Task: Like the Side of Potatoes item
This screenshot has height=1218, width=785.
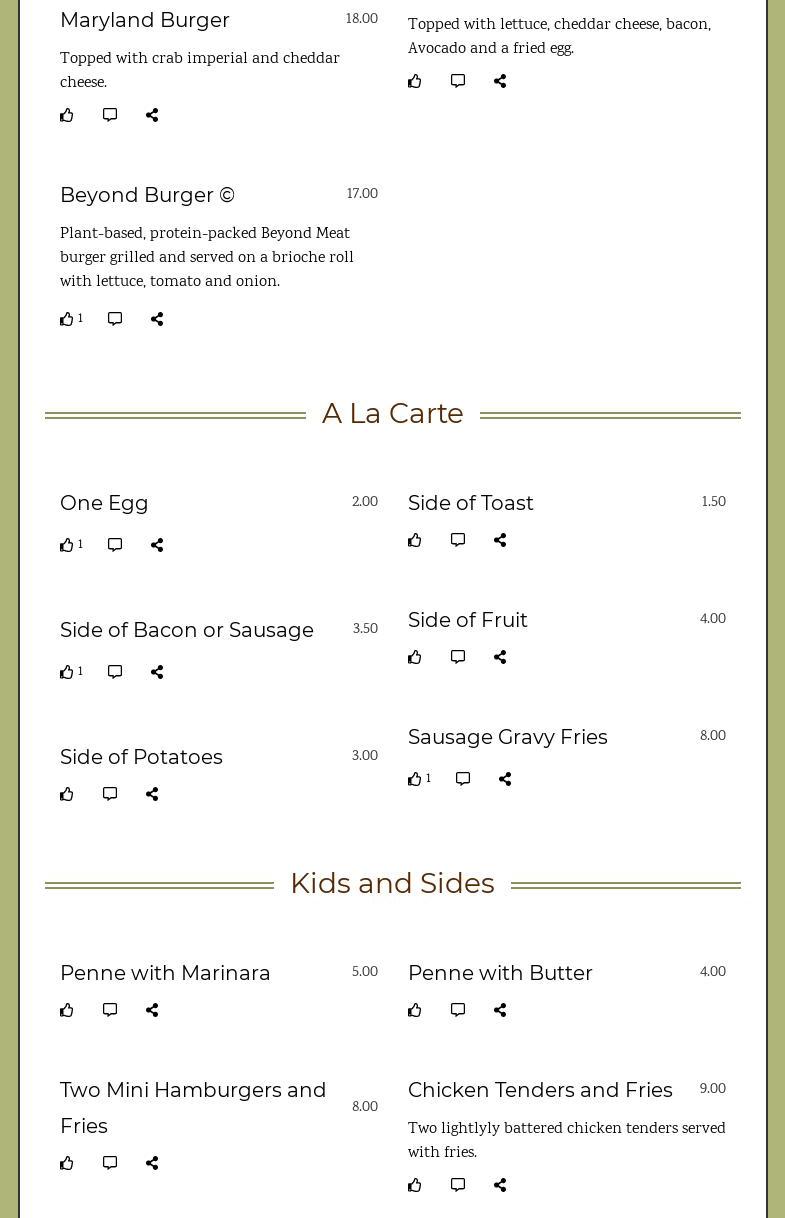Action: pyautogui.click(x=67, y=795)
